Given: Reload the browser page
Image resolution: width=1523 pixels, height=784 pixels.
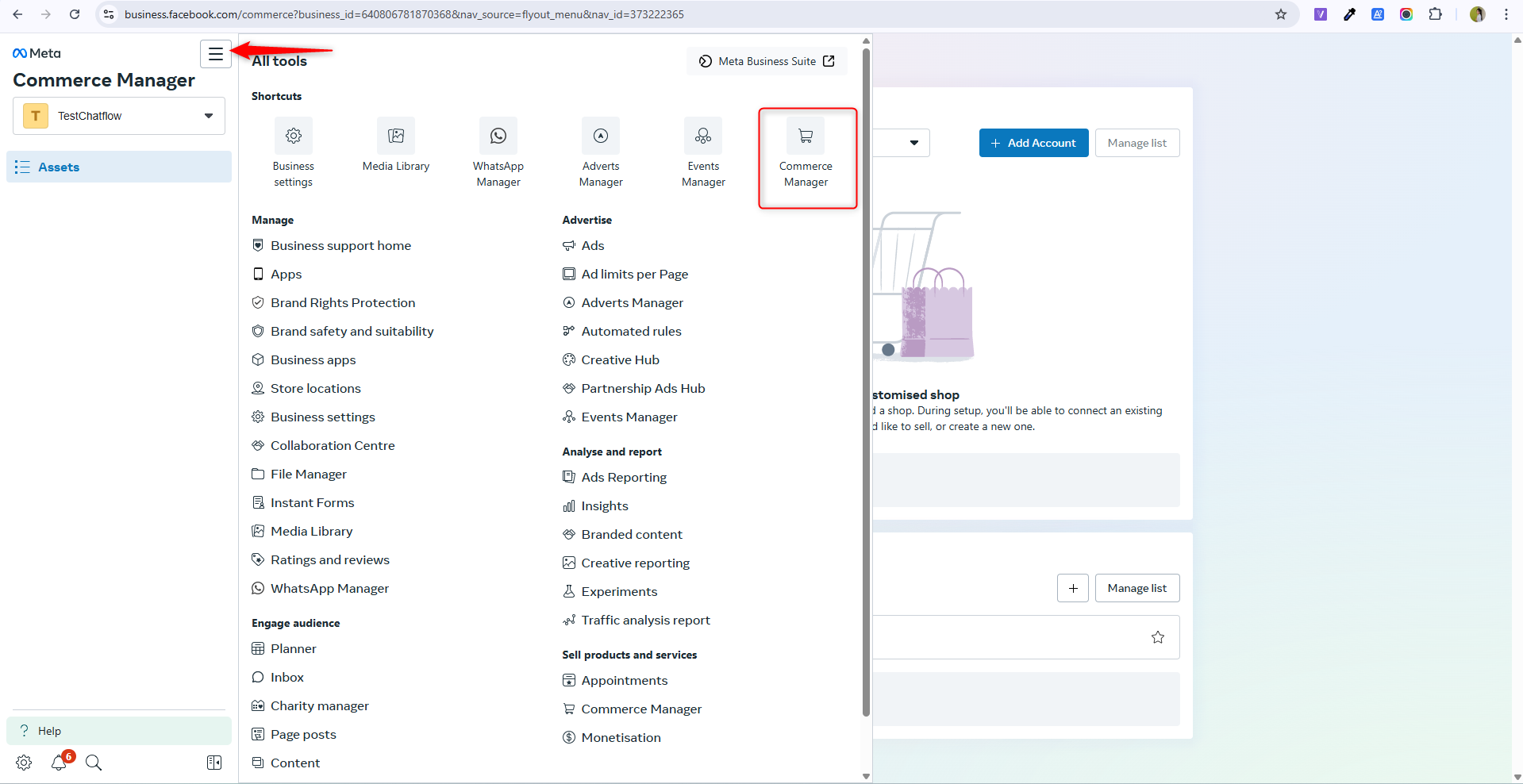Looking at the screenshot, I should (x=75, y=14).
